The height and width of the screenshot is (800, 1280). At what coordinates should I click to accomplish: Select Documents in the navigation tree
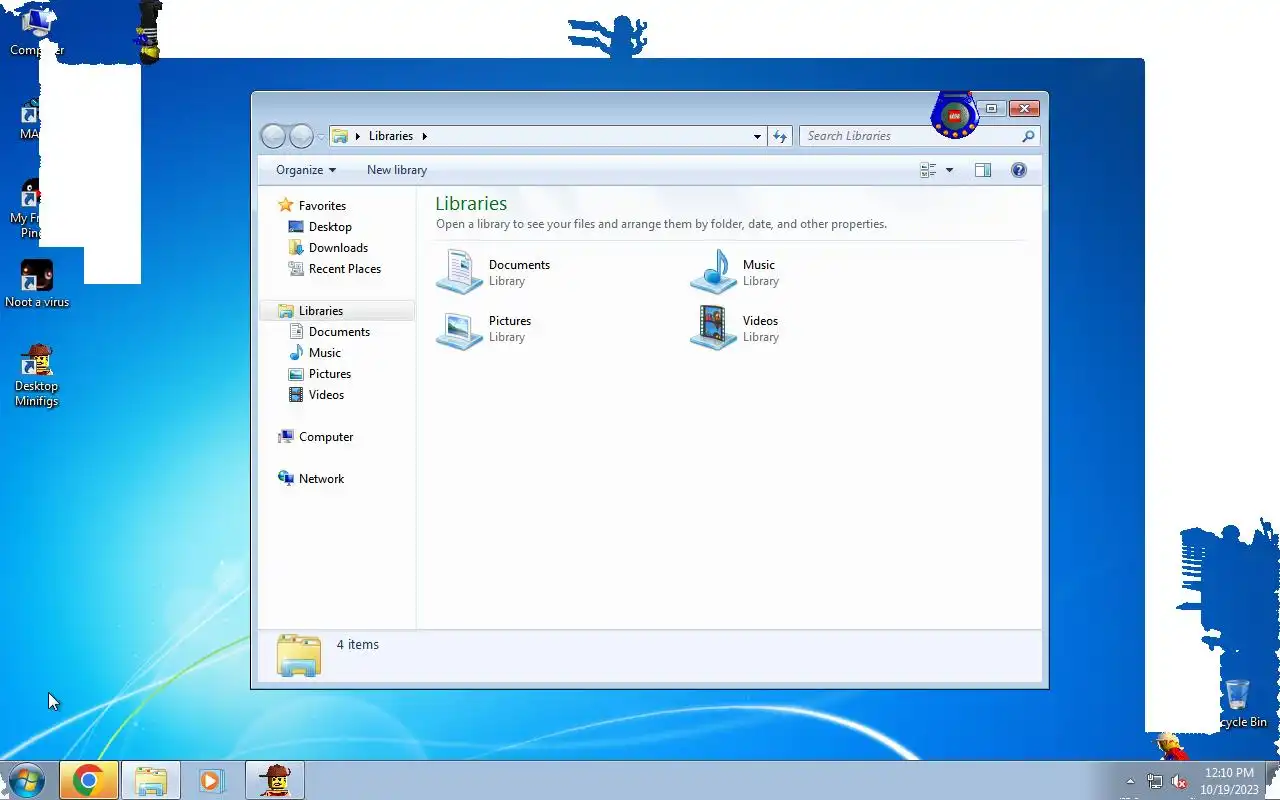[339, 332]
